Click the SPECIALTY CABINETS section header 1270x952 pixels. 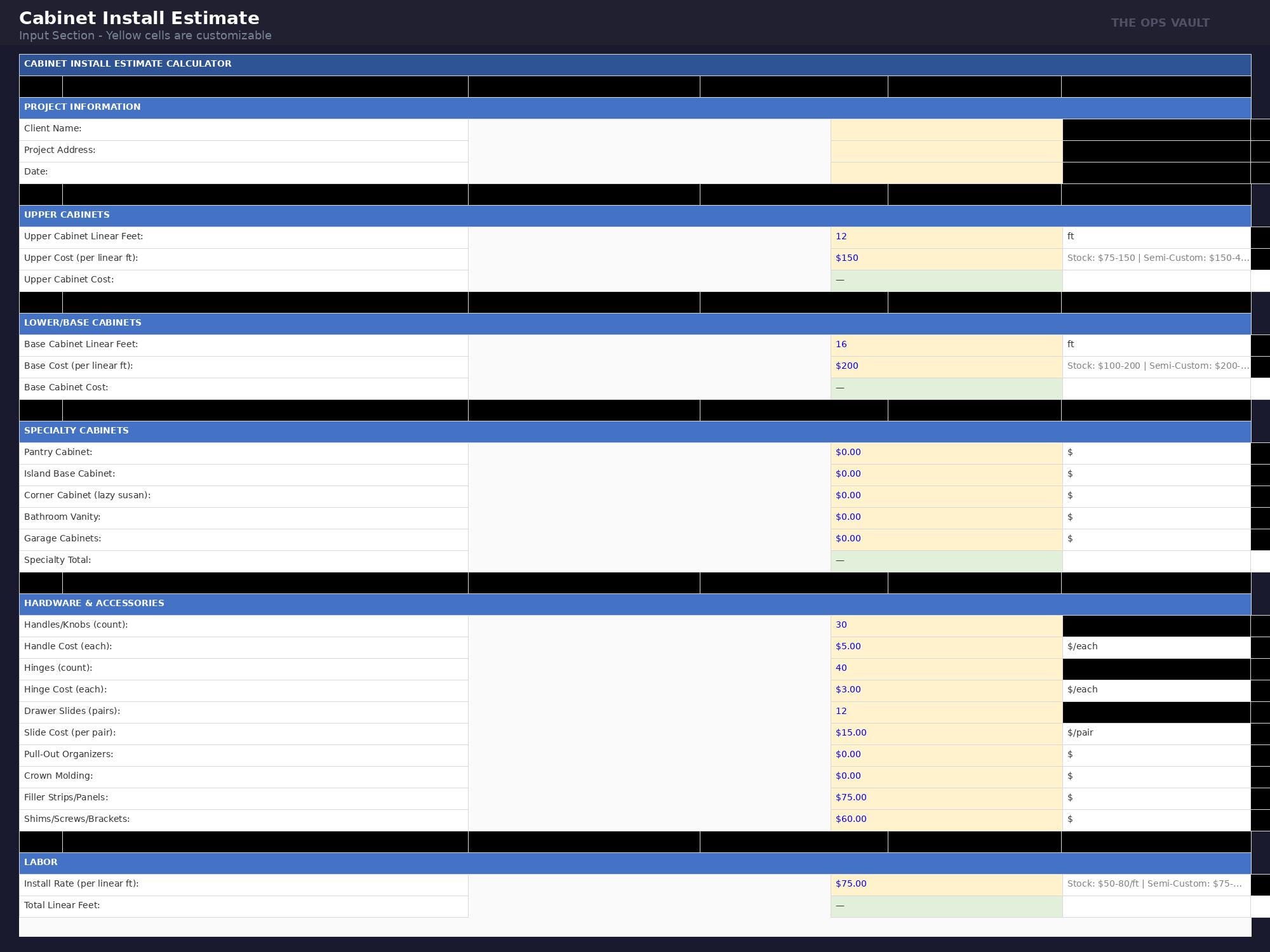coord(635,432)
